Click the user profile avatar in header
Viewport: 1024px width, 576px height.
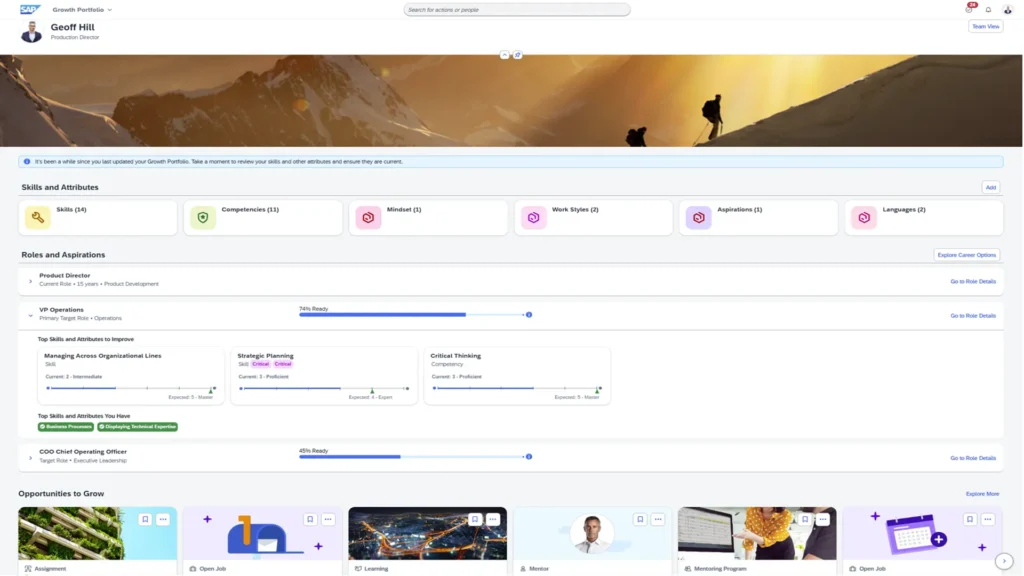(1007, 10)
